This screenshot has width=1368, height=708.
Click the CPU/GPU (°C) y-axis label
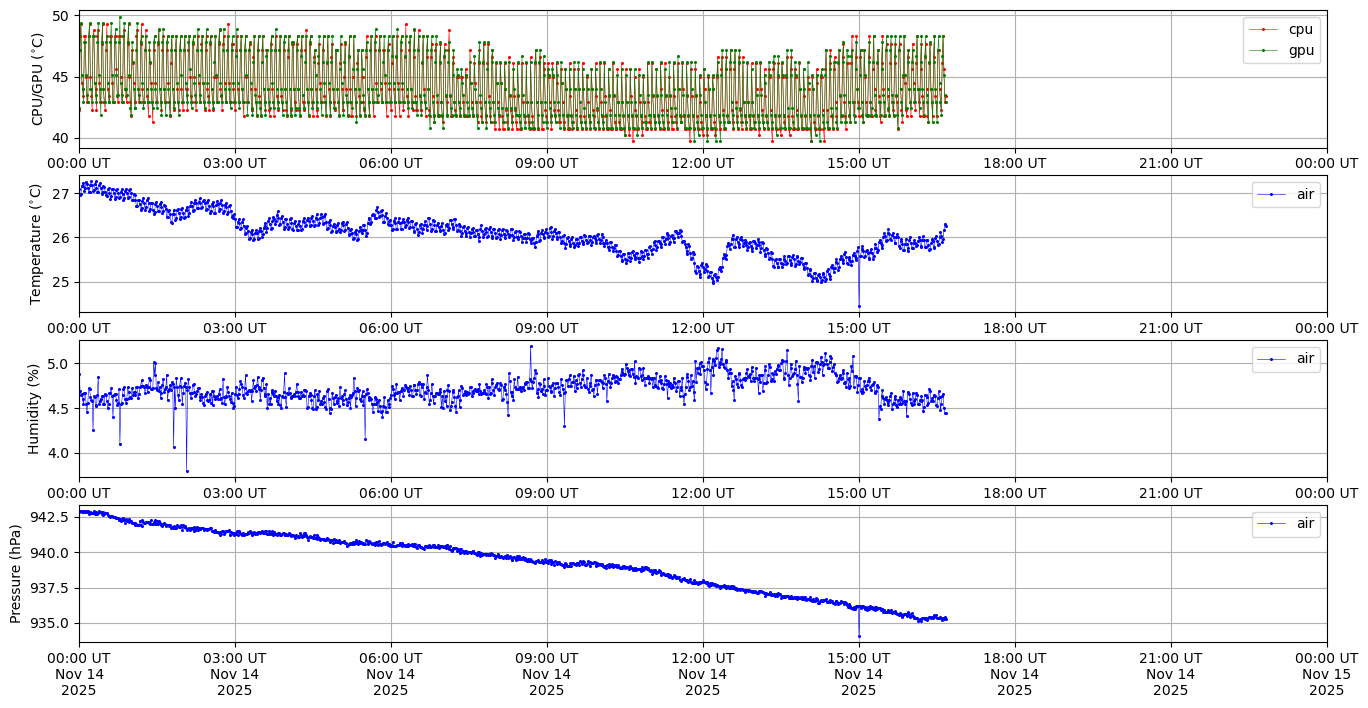coord(37,79)
